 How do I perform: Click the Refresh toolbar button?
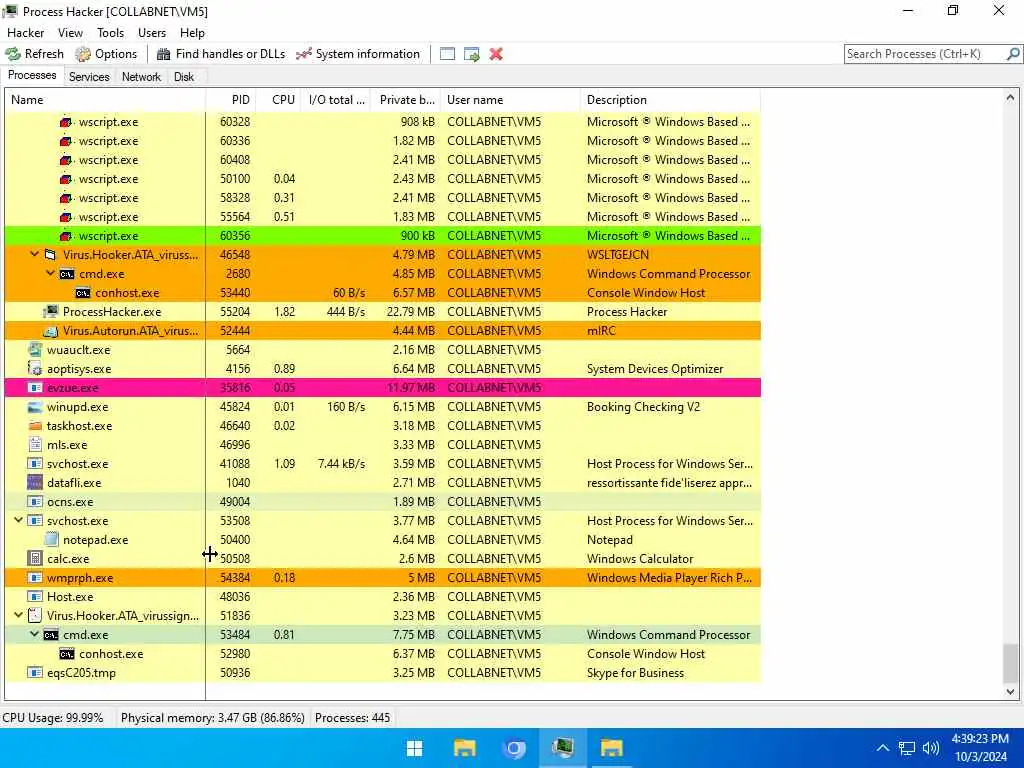click(x=35, y=54)
